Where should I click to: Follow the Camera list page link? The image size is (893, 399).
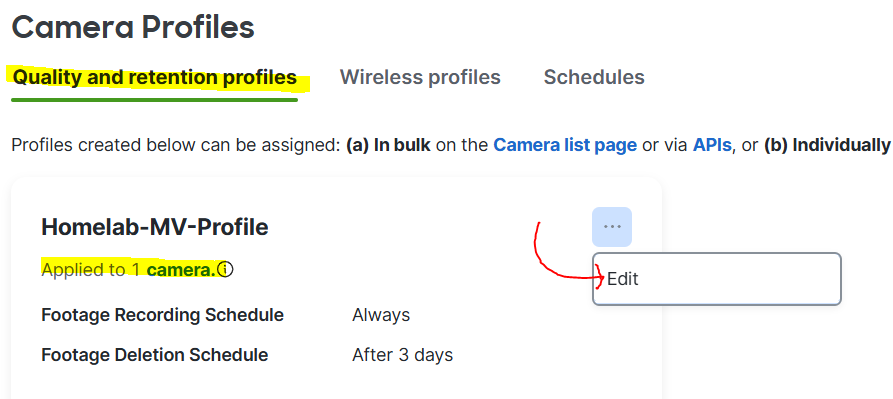[565, 145]
